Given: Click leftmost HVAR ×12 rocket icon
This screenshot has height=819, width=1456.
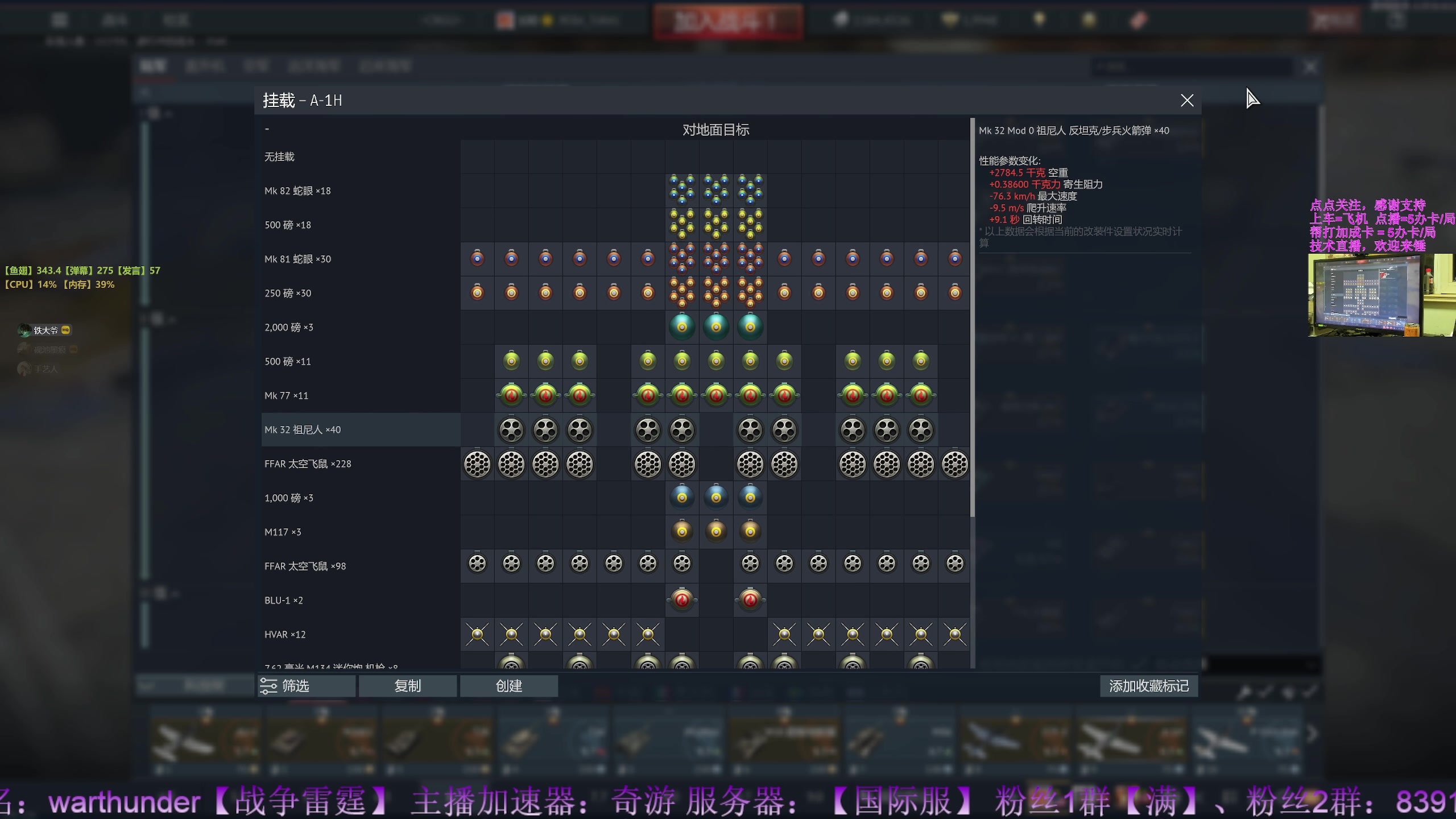Looking at the screenshot, I should coord(477,634).
